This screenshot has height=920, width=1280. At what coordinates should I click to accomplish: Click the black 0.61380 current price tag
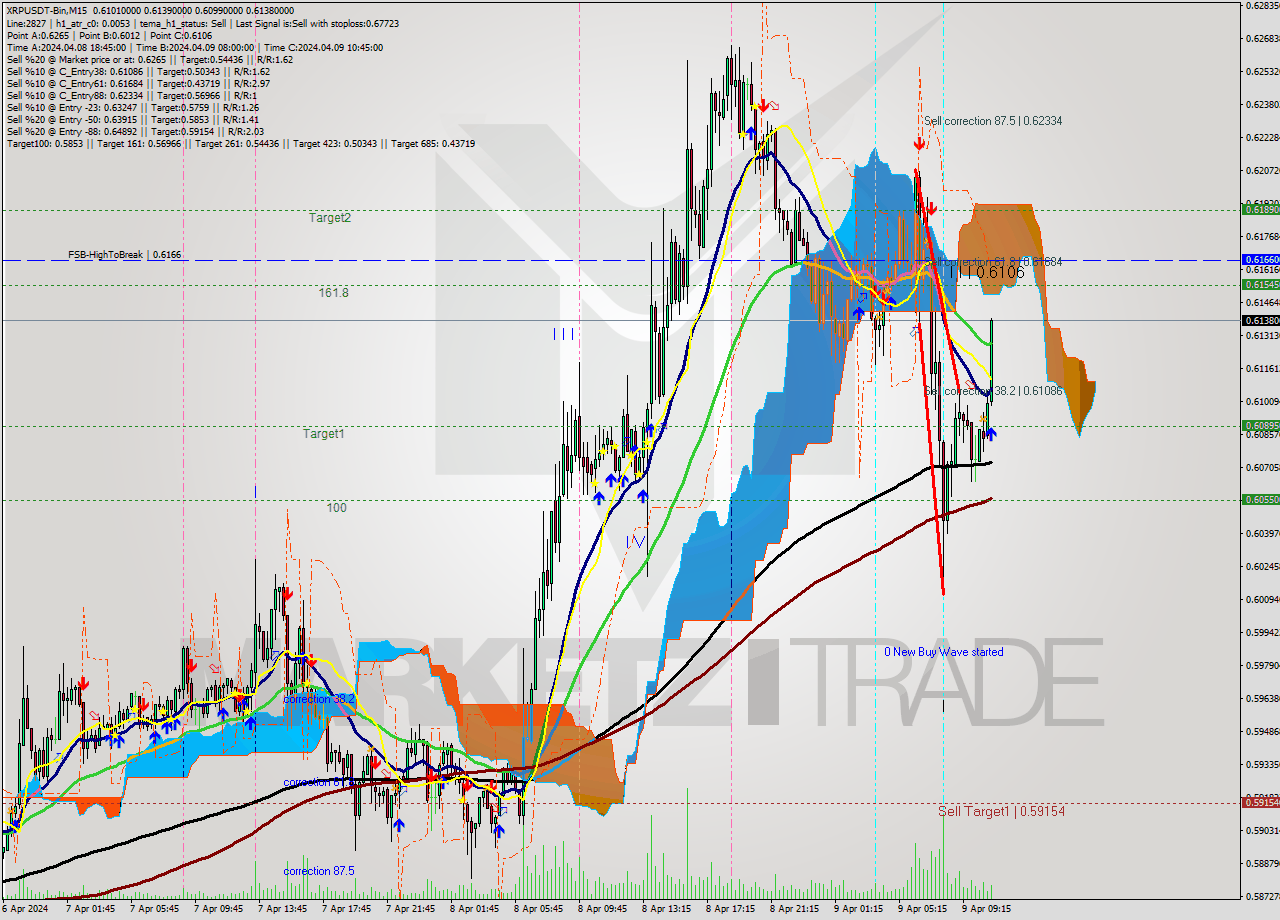point(1260,320)
